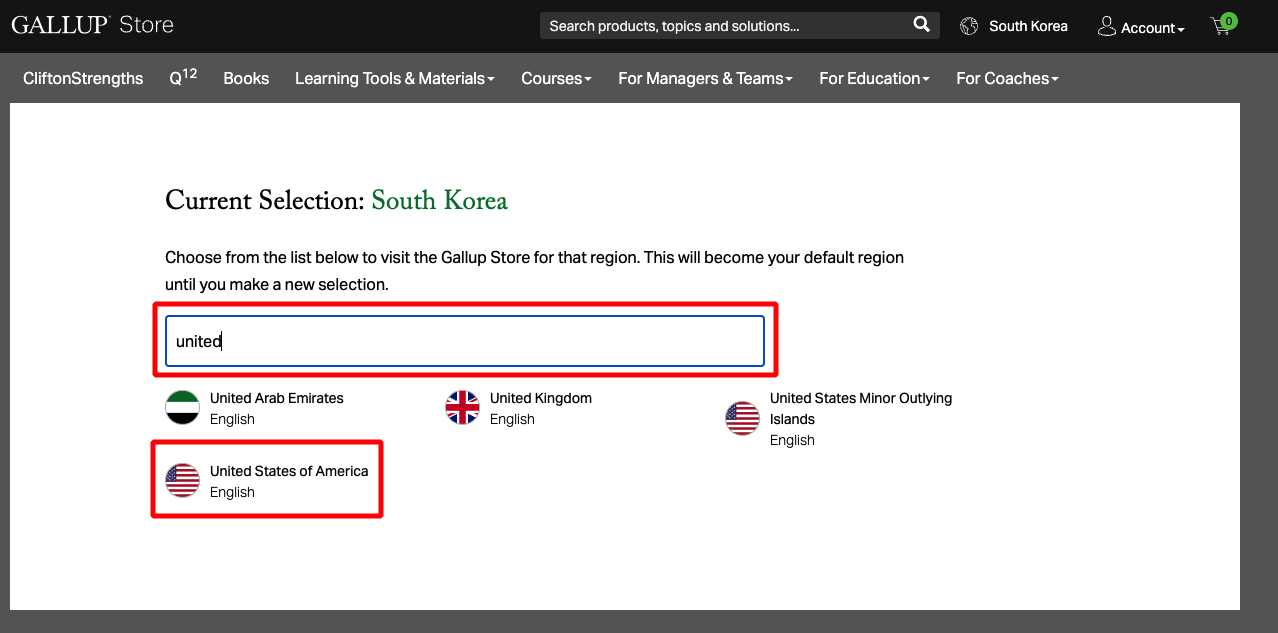This screenshot has width=1278, height=633.
Task: Click the green South Korea selection heading
Action: point(440,201)
